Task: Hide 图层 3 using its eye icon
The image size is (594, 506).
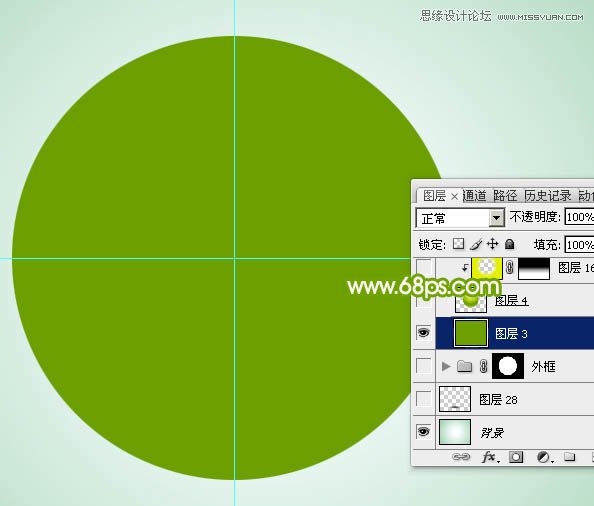Action: click(x=424, y=333)
